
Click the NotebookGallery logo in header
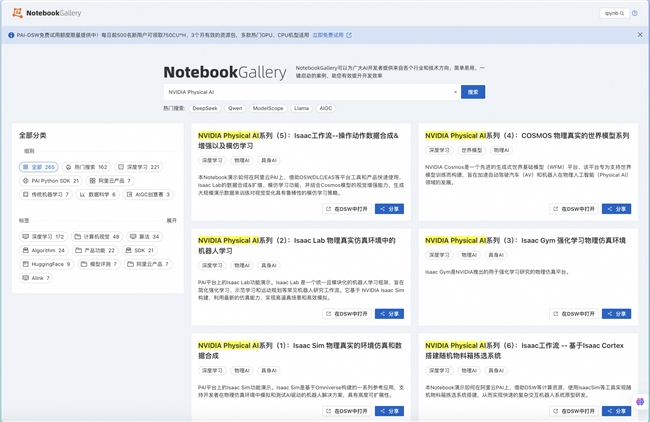tap(50, 13)
